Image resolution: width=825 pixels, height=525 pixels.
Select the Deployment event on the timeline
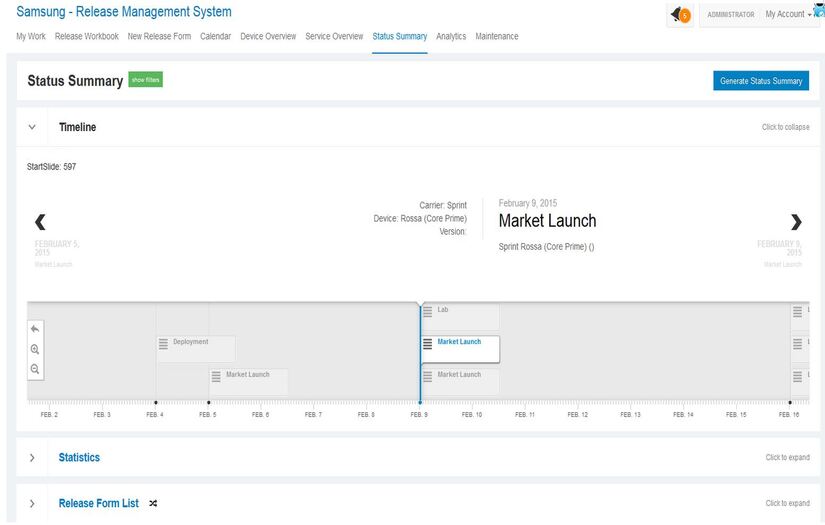tap(196, 349)
